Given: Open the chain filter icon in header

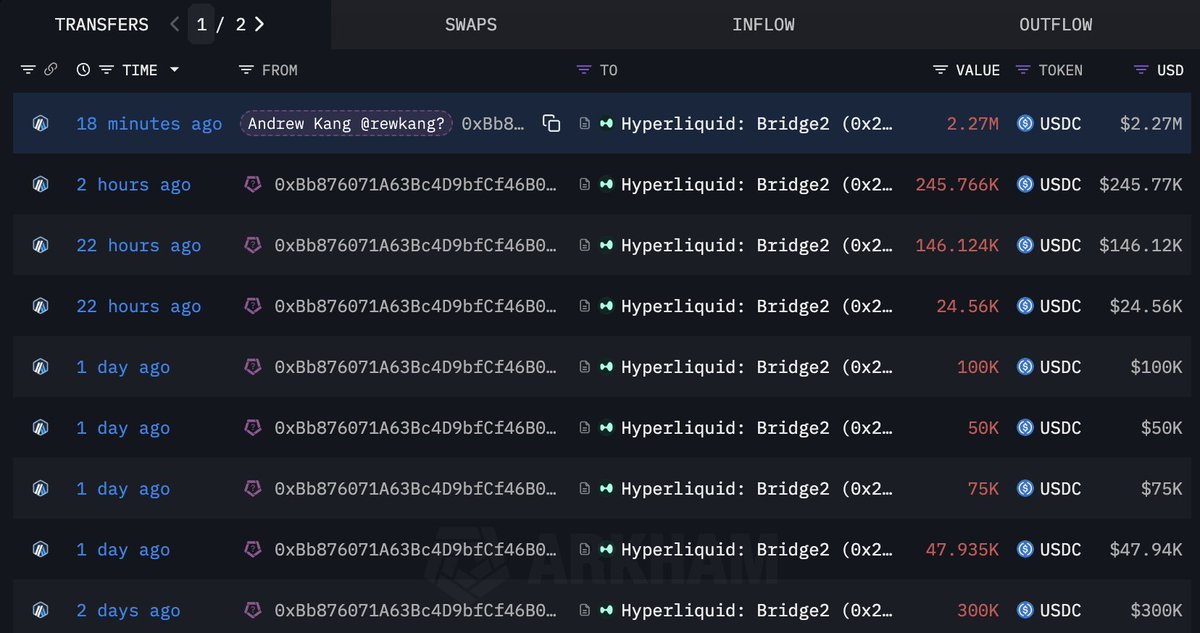Looking at the screenshot, I should [x=28, y=70].
